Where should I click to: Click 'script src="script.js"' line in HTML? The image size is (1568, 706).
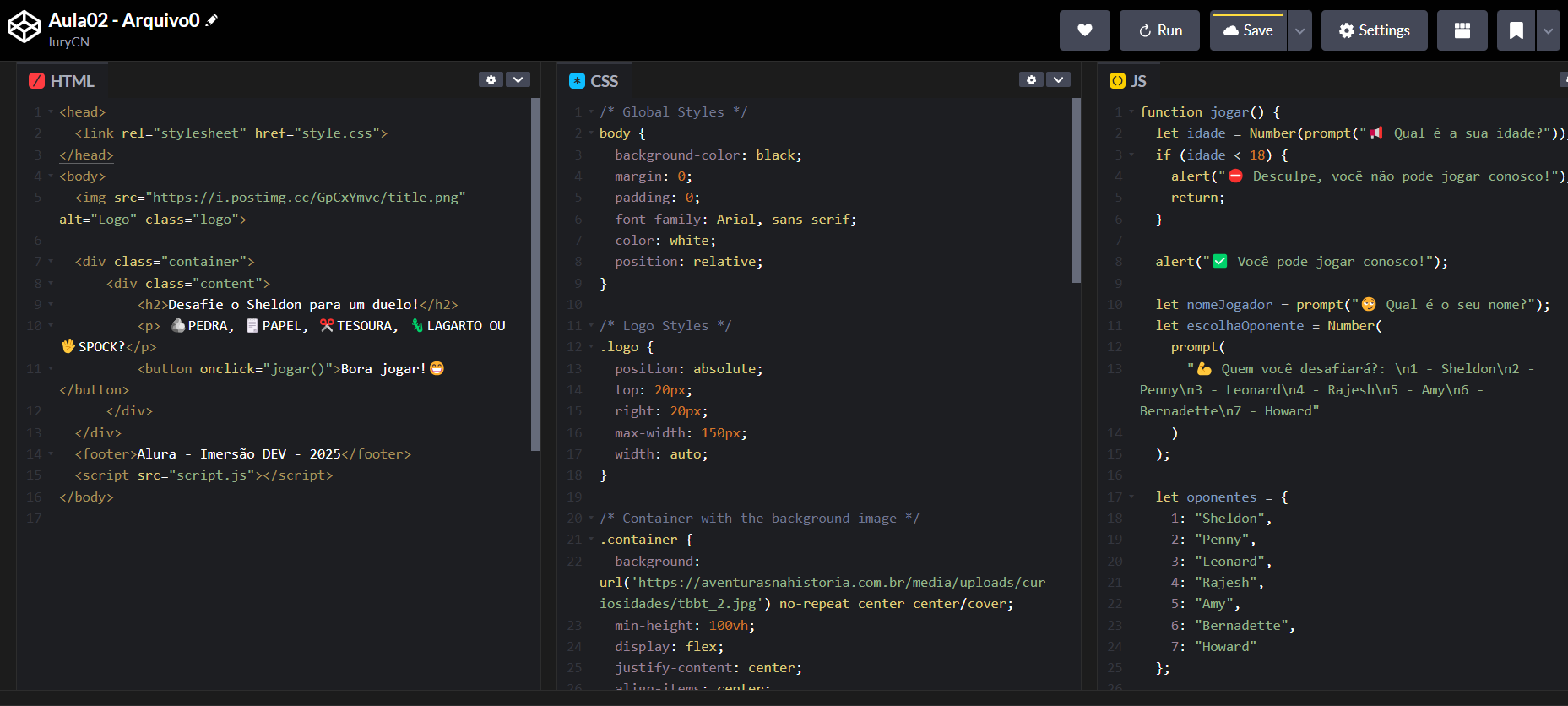pos(203,475)
